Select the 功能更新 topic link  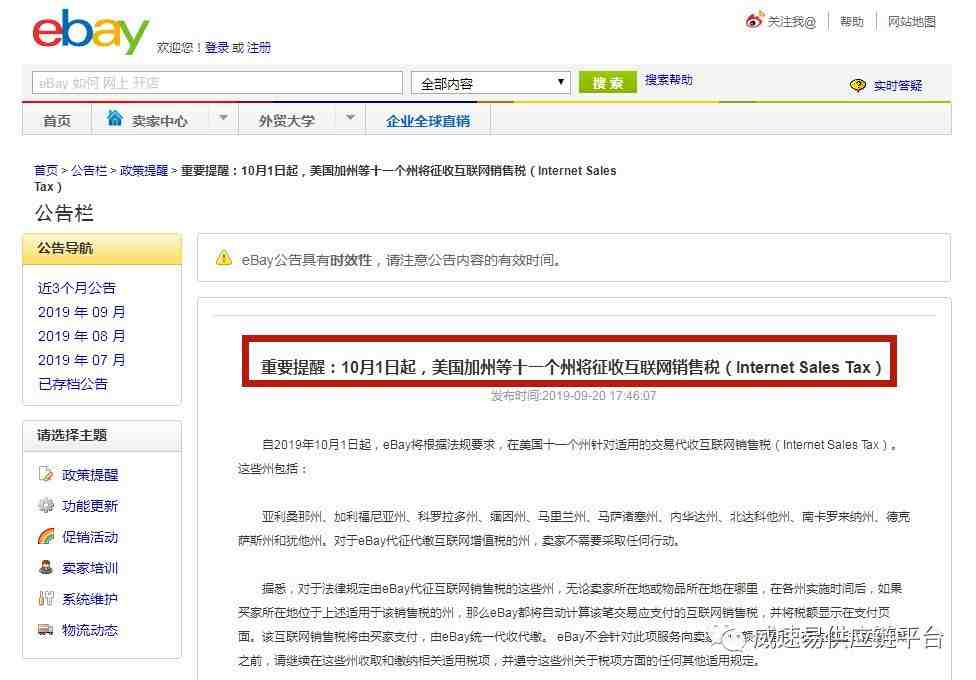coord(90,506)
